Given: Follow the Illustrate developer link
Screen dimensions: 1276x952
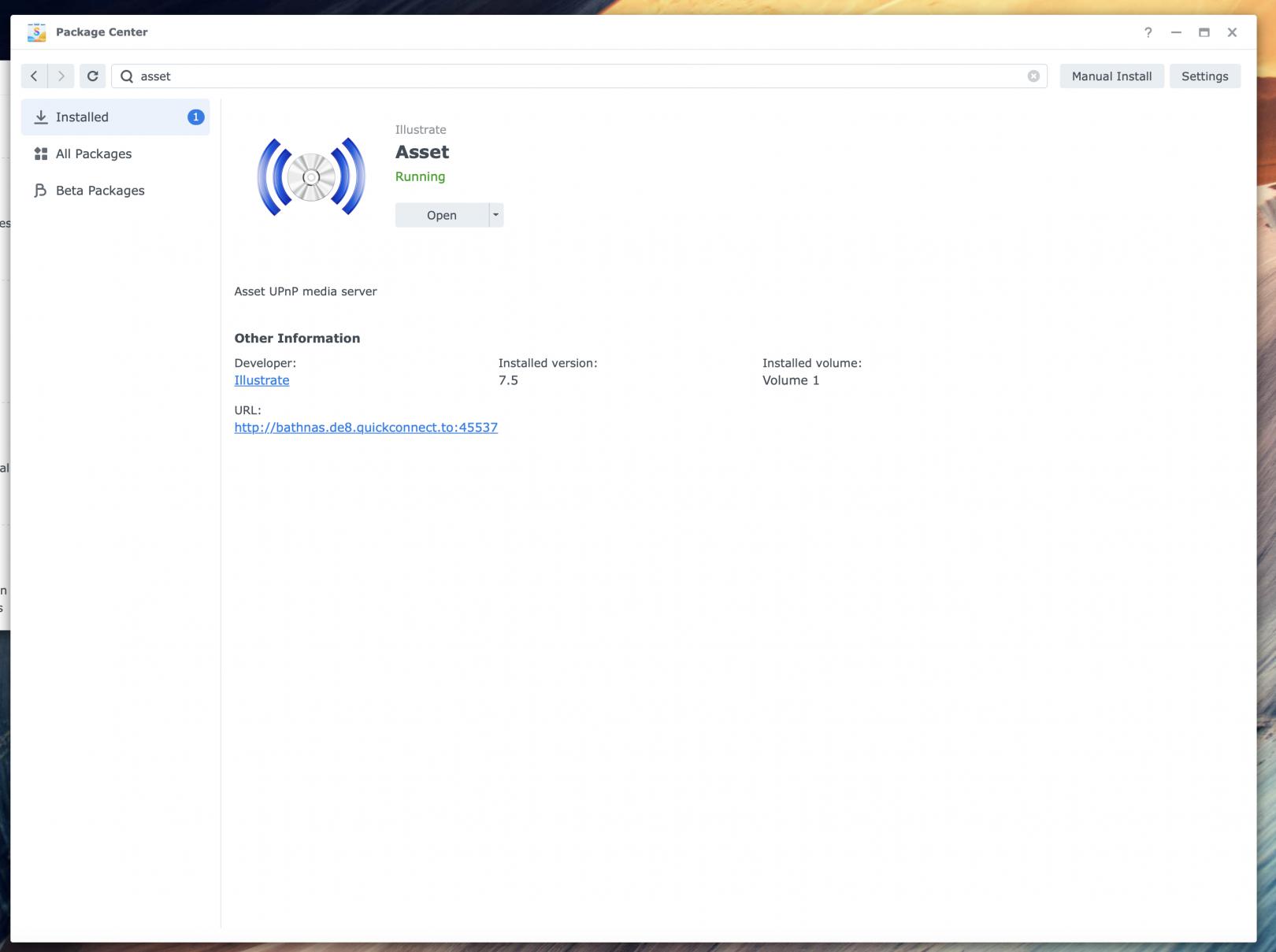Looking at the screenshot, I should click(x=262, y=380).
